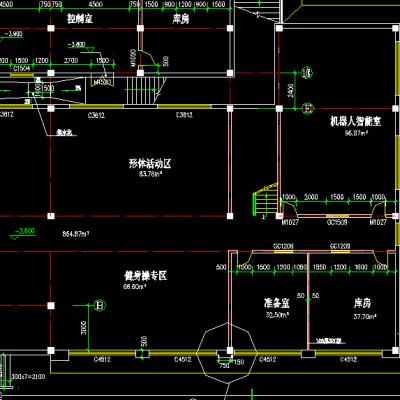Click the 854.87m² area text
Image resolution: width=400 pixels, height=400 pixels.
76,234
